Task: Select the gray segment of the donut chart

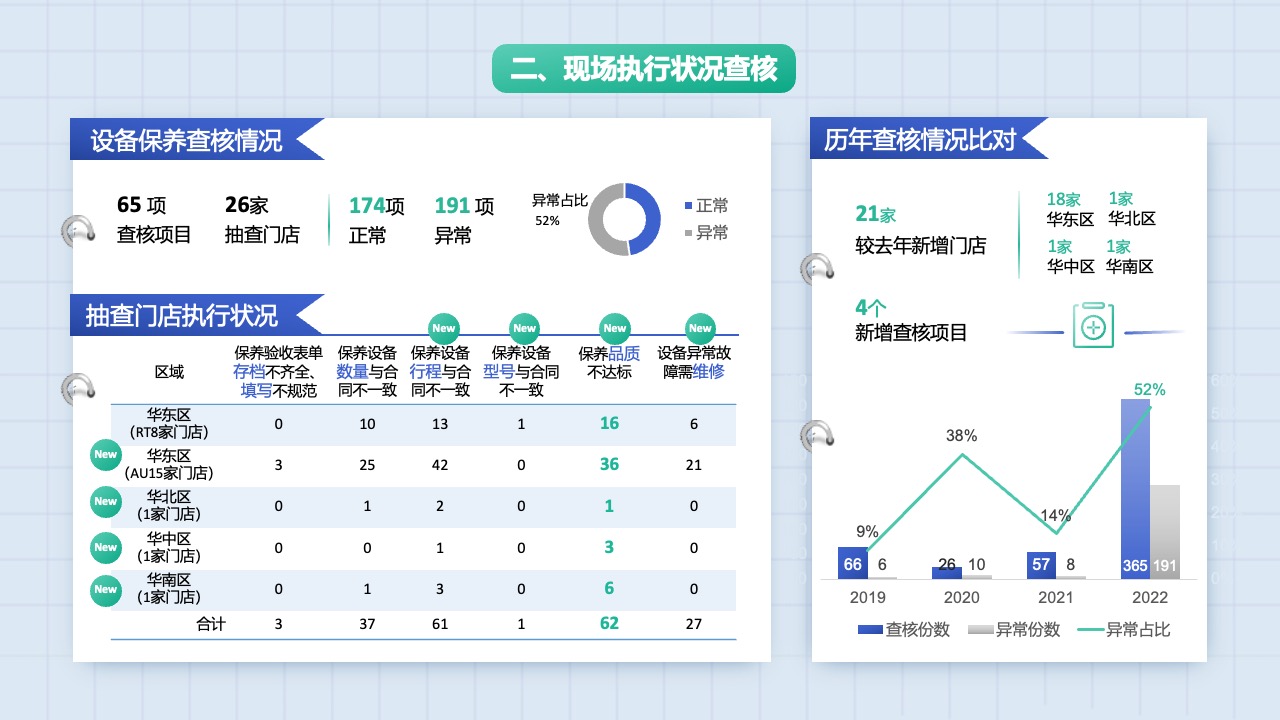Action: click(x=600, y=222)
